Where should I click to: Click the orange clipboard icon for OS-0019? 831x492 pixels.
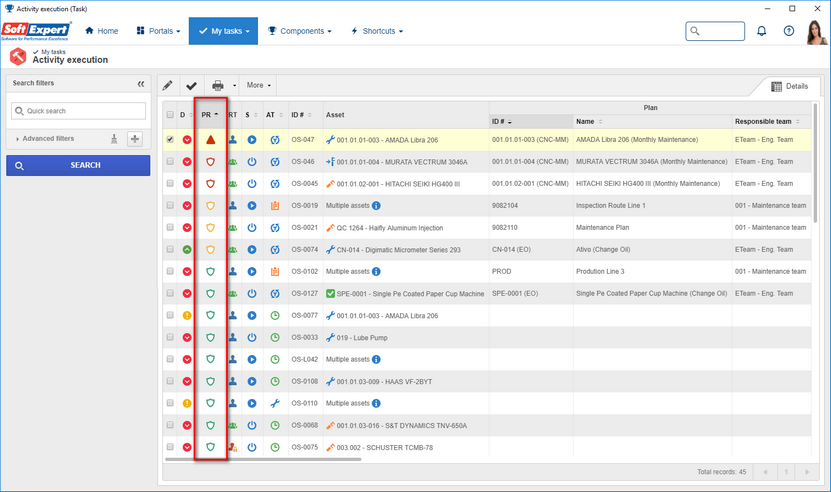tap(275, 206)
